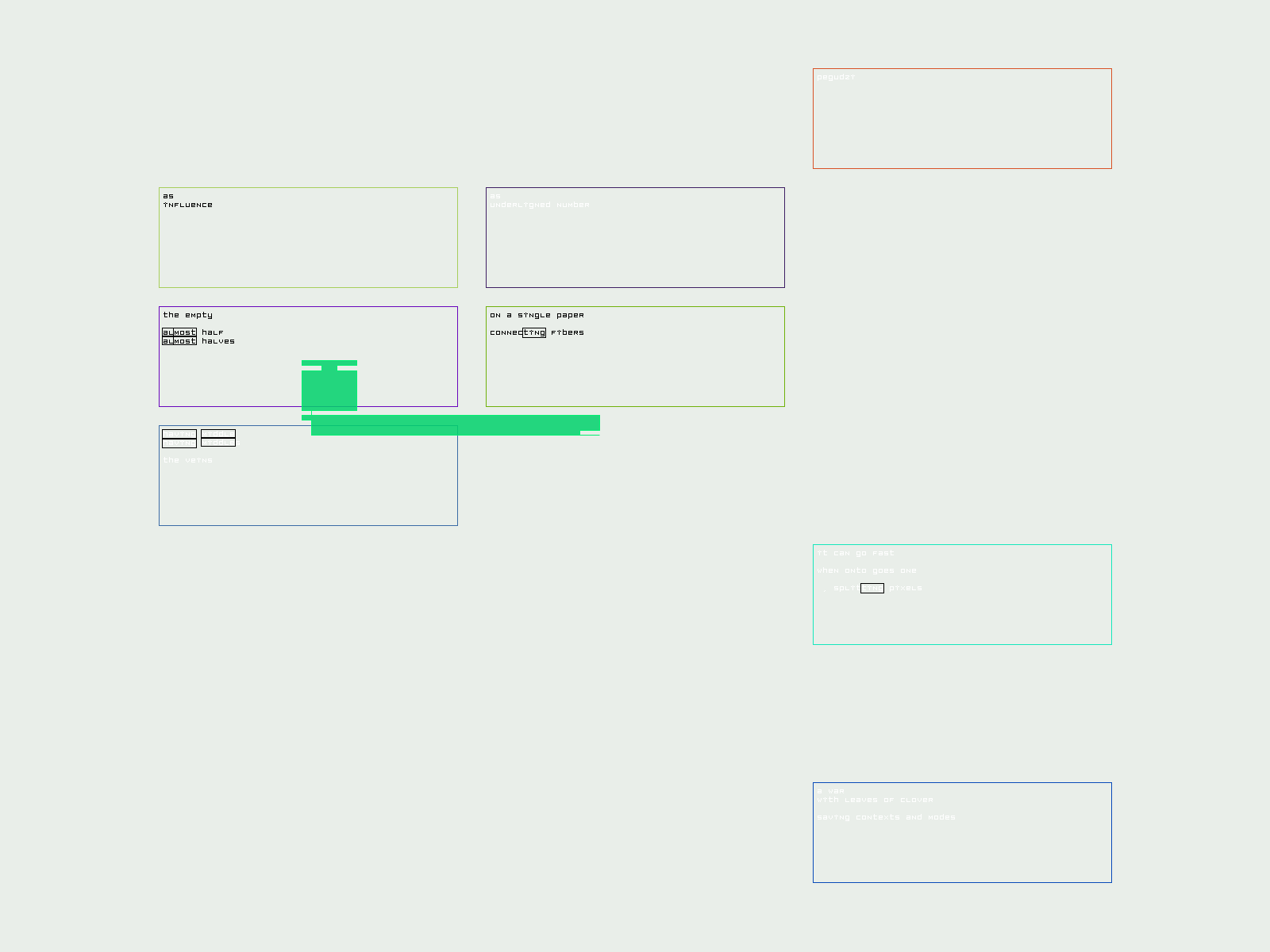Viewport: 1270px width, 952px height.
Task: Click "it can go fast" line
Action: click(x=856, y=553)
